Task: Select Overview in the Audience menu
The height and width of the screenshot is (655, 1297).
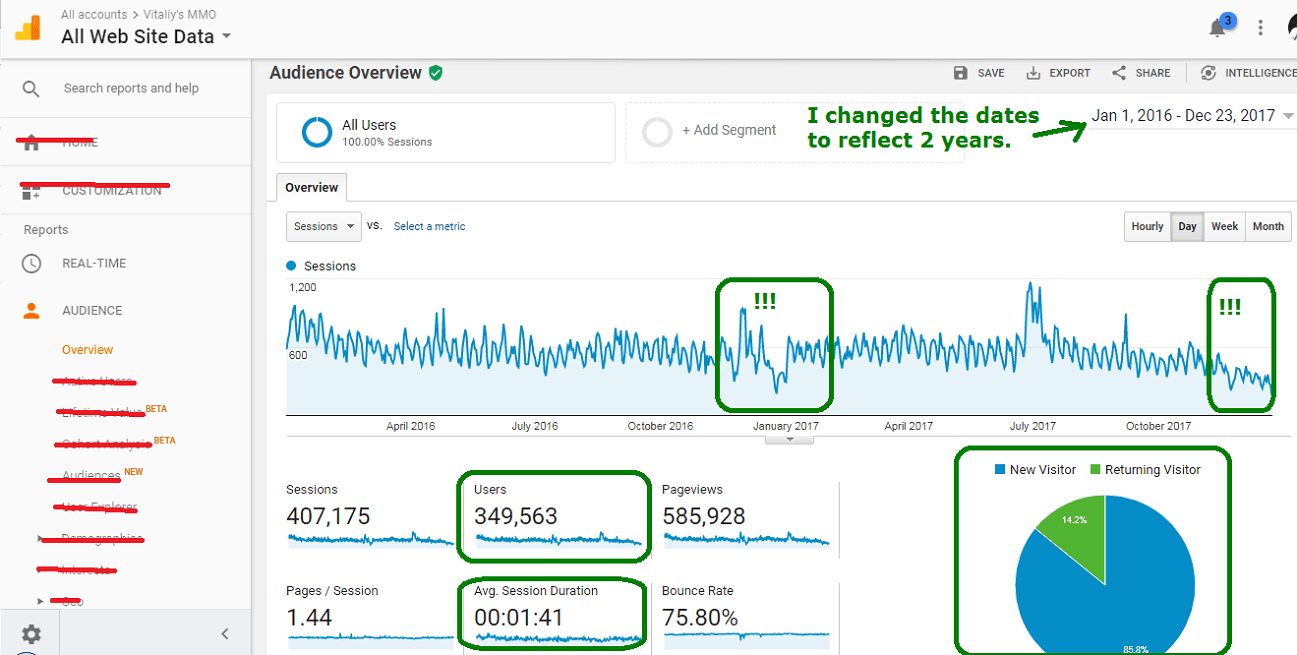Action: (88, 350)
